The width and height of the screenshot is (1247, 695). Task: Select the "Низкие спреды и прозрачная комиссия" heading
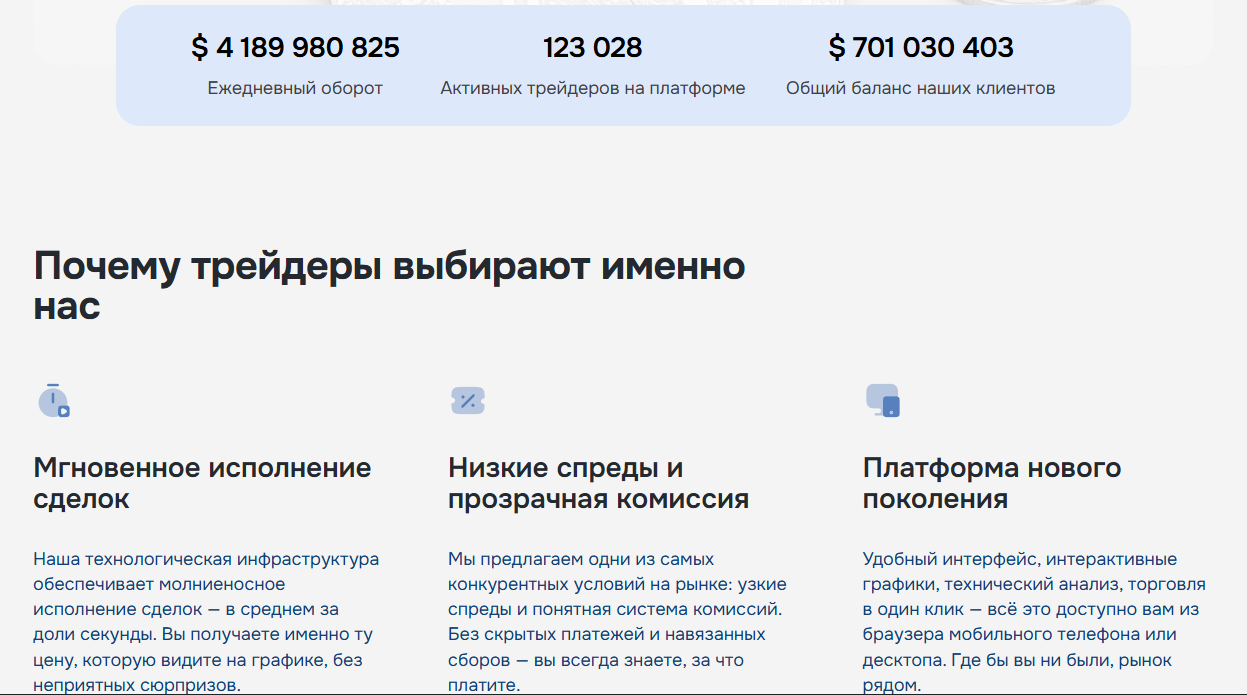[598, 483]
